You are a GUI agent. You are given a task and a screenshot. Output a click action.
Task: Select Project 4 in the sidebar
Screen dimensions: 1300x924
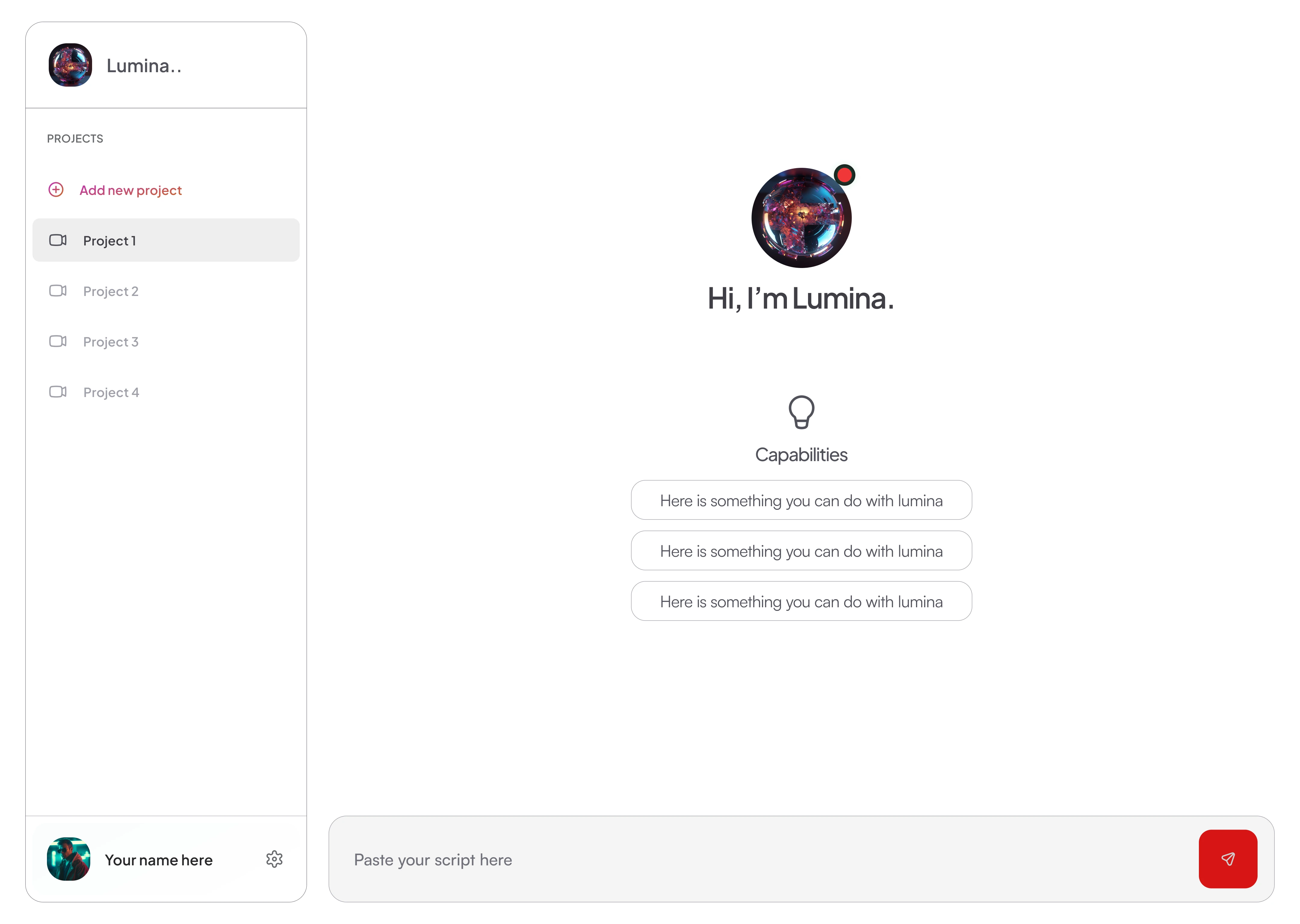click(x=111, y=393)
